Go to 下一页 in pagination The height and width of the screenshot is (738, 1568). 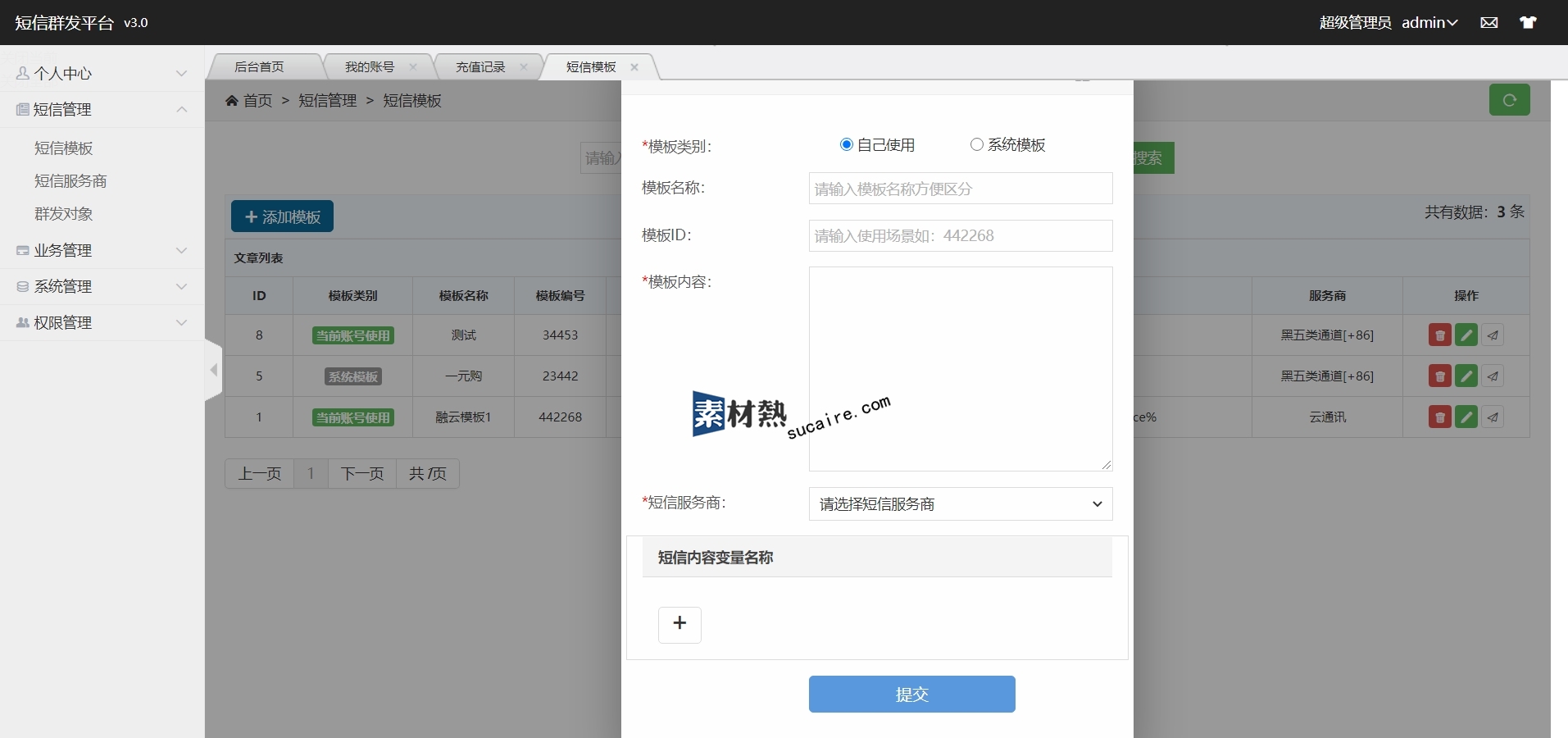362,474
